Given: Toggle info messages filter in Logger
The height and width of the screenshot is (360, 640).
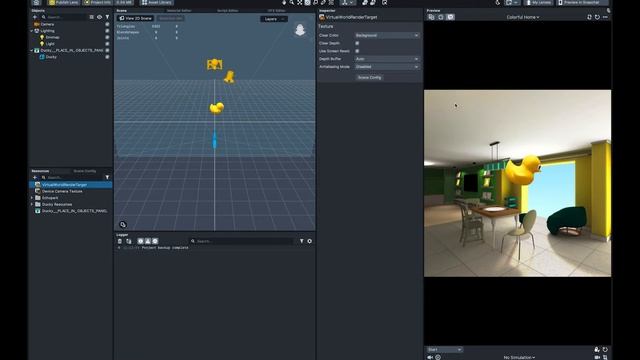Looking at the screenshot, I should coord(140,241).
